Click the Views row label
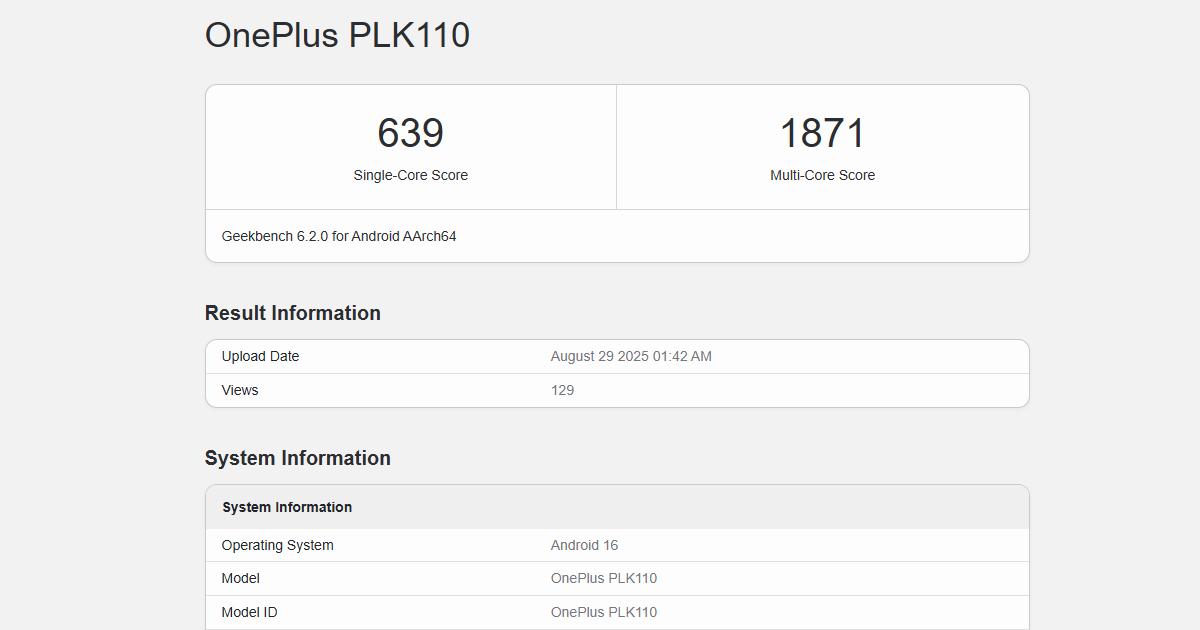The width and height of the screenshot is (1200, 630). point(240,391)
